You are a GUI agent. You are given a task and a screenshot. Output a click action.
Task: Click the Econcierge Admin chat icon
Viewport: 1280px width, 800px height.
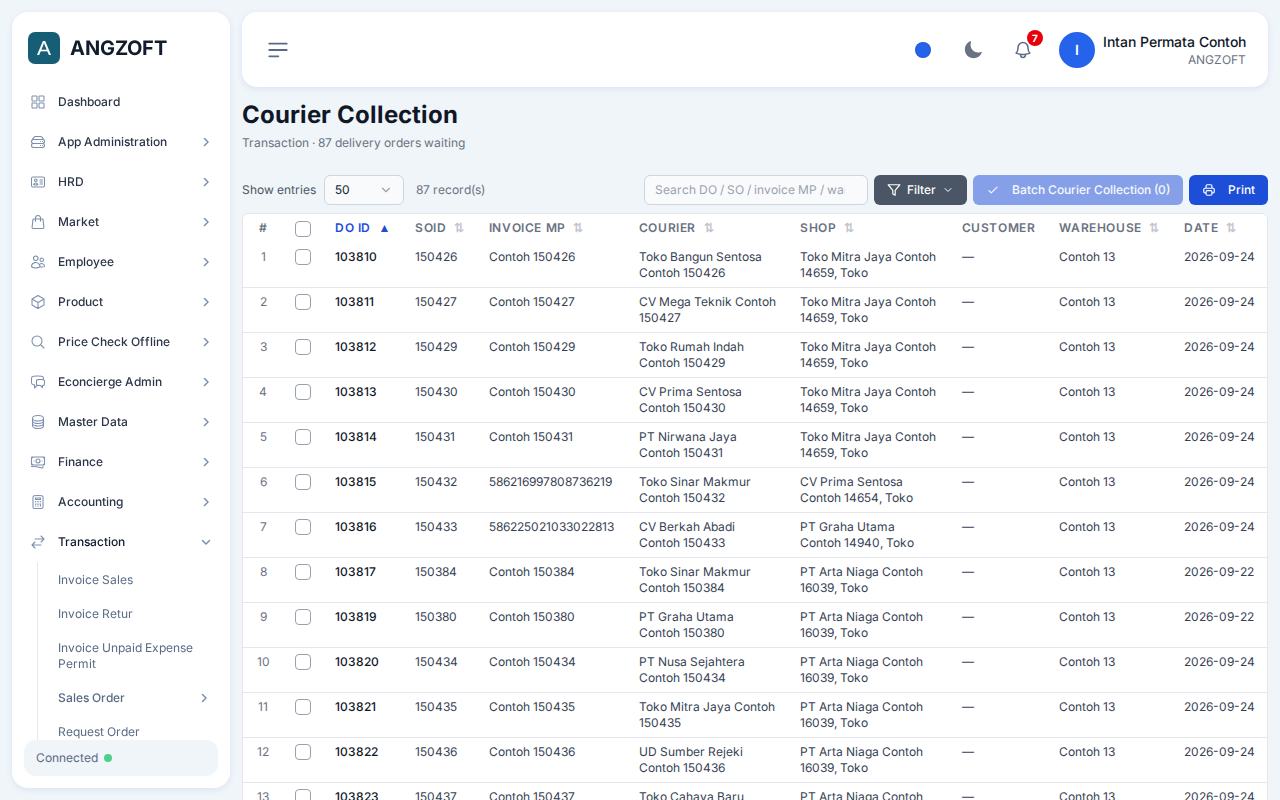coord(38,382)
